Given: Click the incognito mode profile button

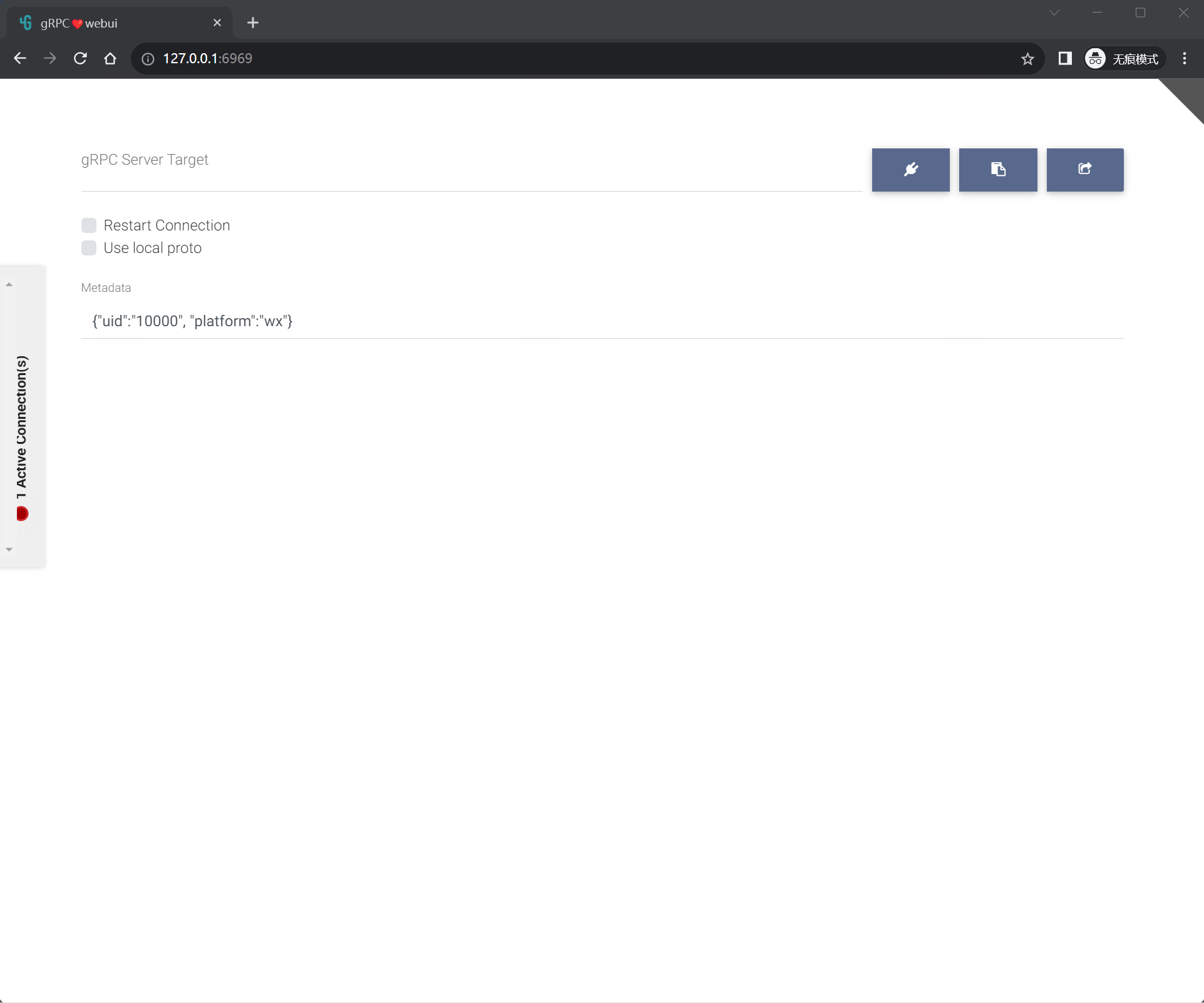Looking at the screenshot, I should coord(1124,59).
